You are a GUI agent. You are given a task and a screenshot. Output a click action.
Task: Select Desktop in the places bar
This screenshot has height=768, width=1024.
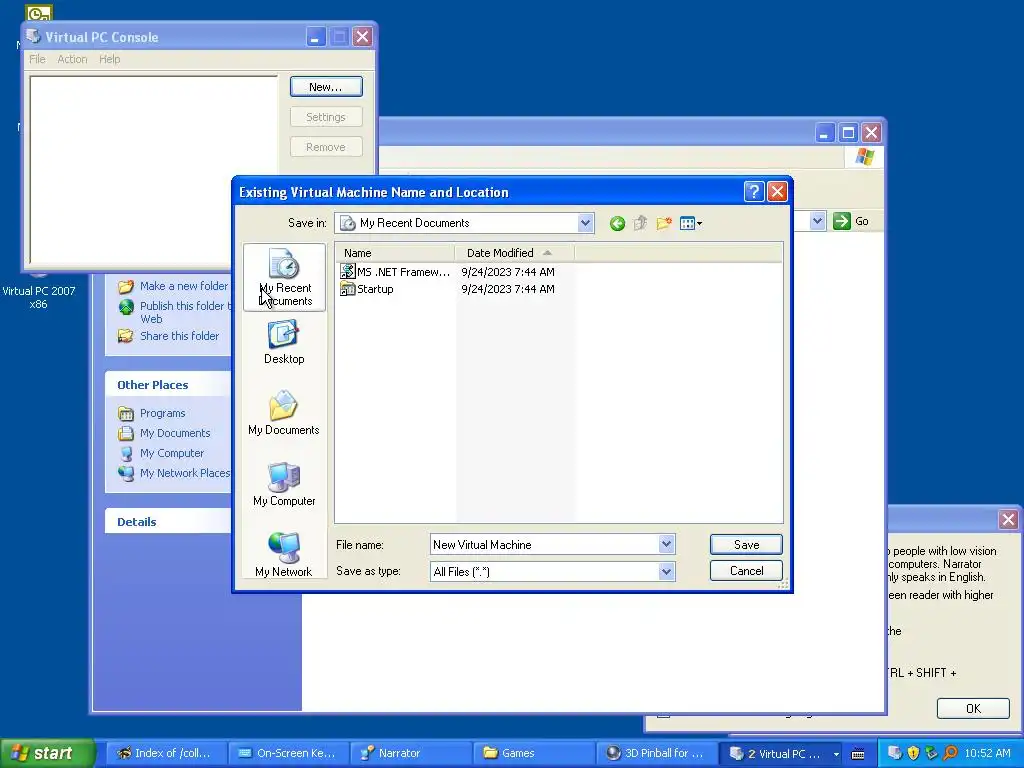point(284,342)
